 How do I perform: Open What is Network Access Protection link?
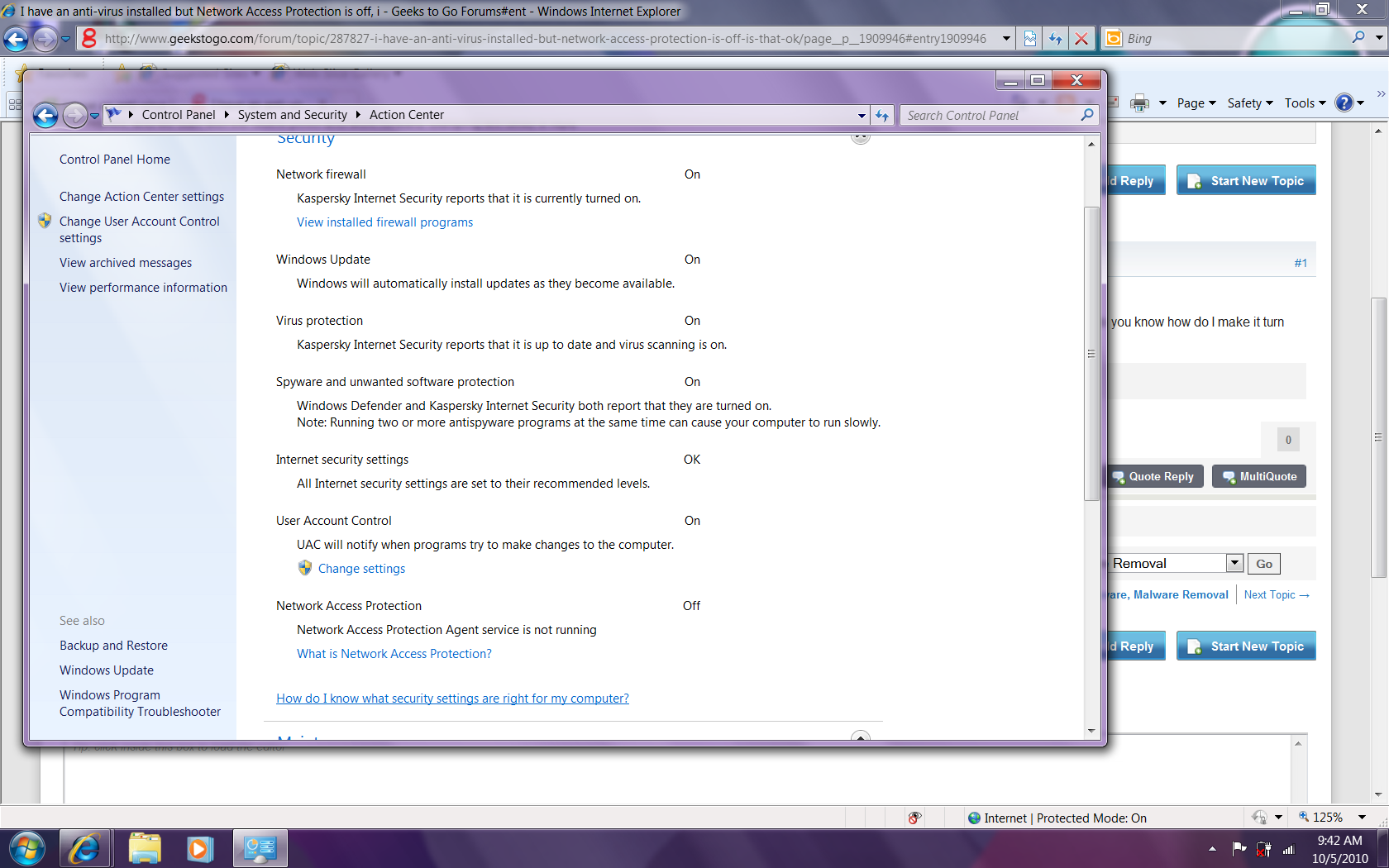[x=394, y=654]
